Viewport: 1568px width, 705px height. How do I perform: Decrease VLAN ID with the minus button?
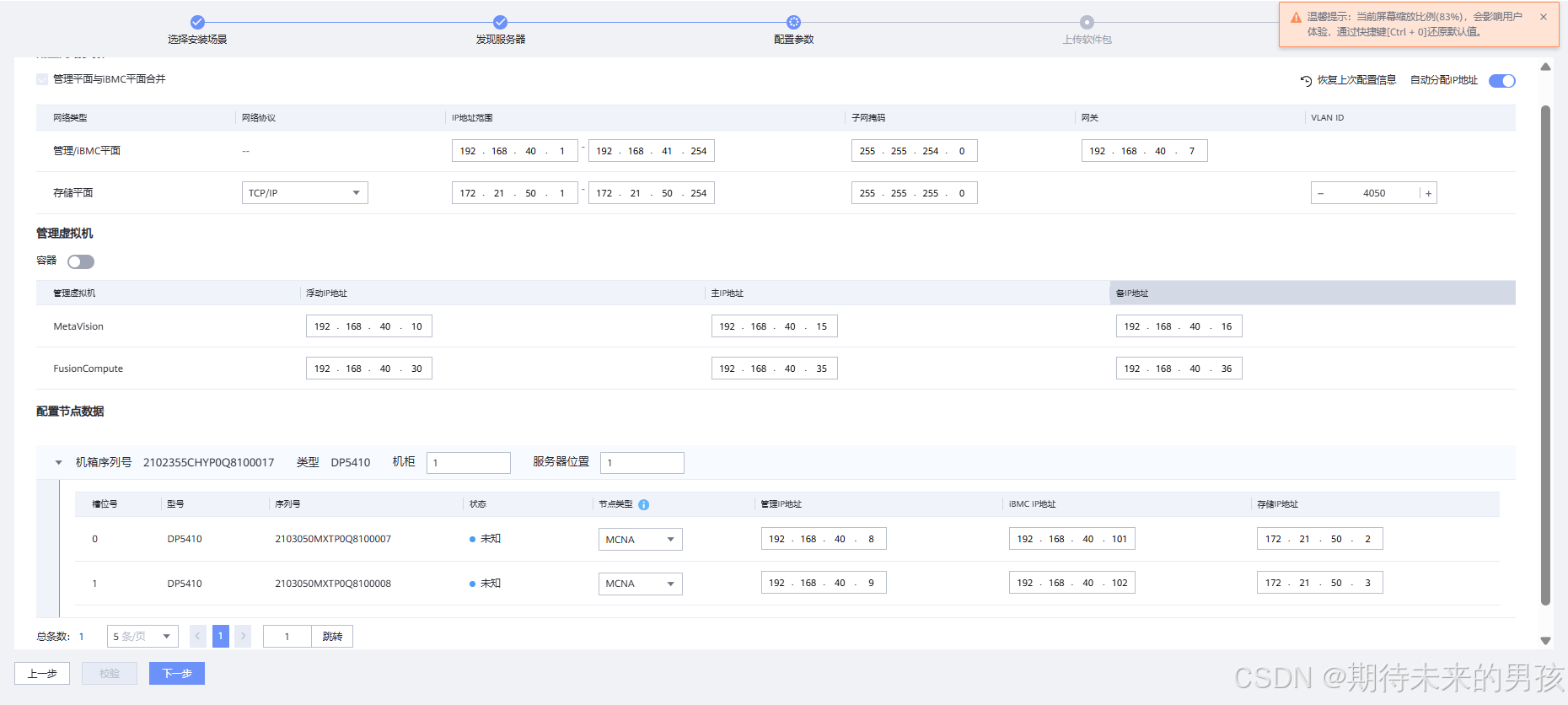click(x=1321, y=193)
